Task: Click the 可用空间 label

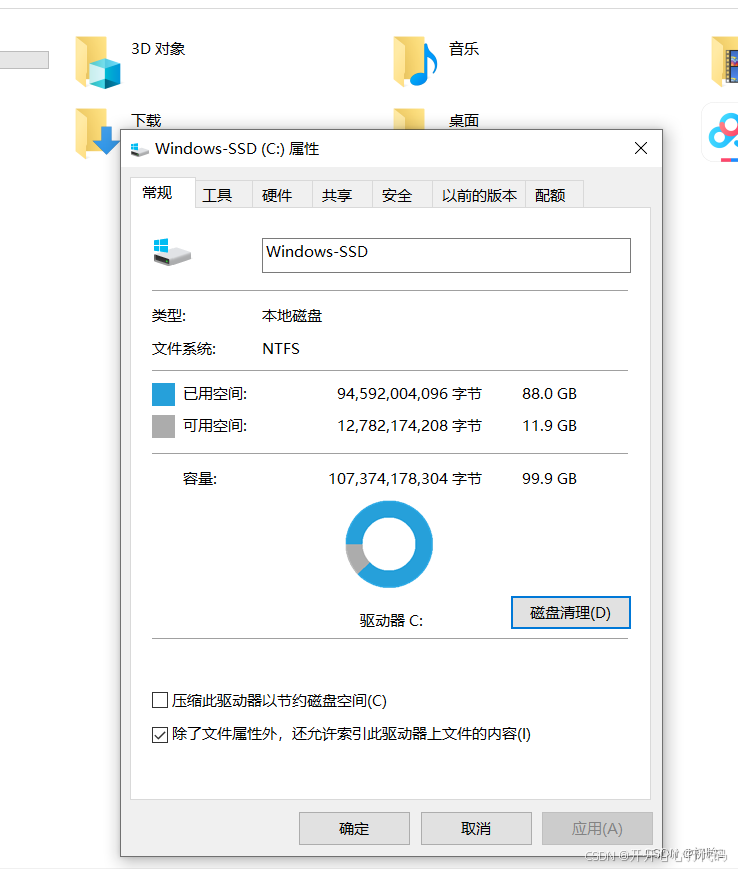Action: click(215, 426)
